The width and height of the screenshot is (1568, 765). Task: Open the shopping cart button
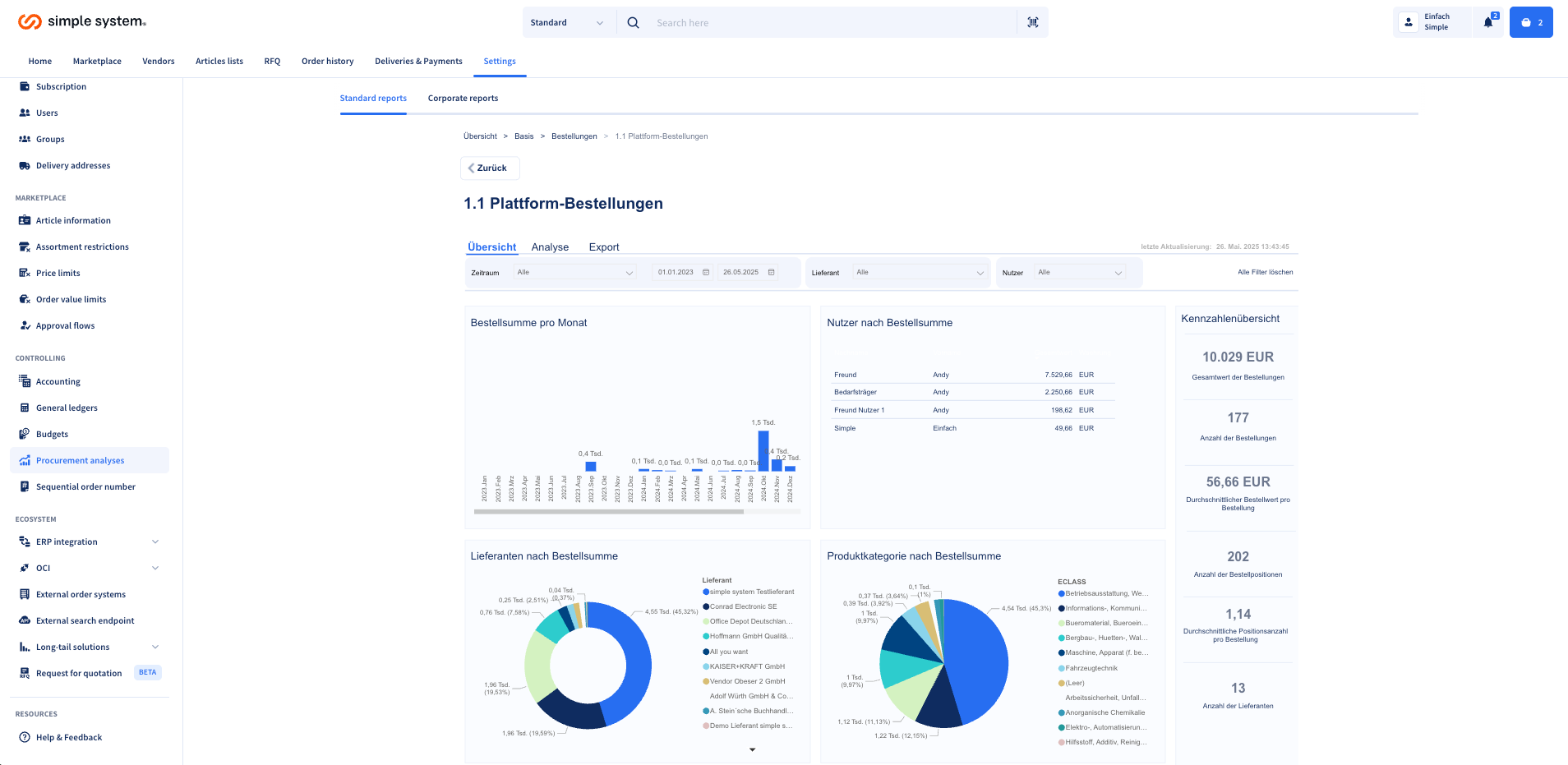coord(1530,23)
